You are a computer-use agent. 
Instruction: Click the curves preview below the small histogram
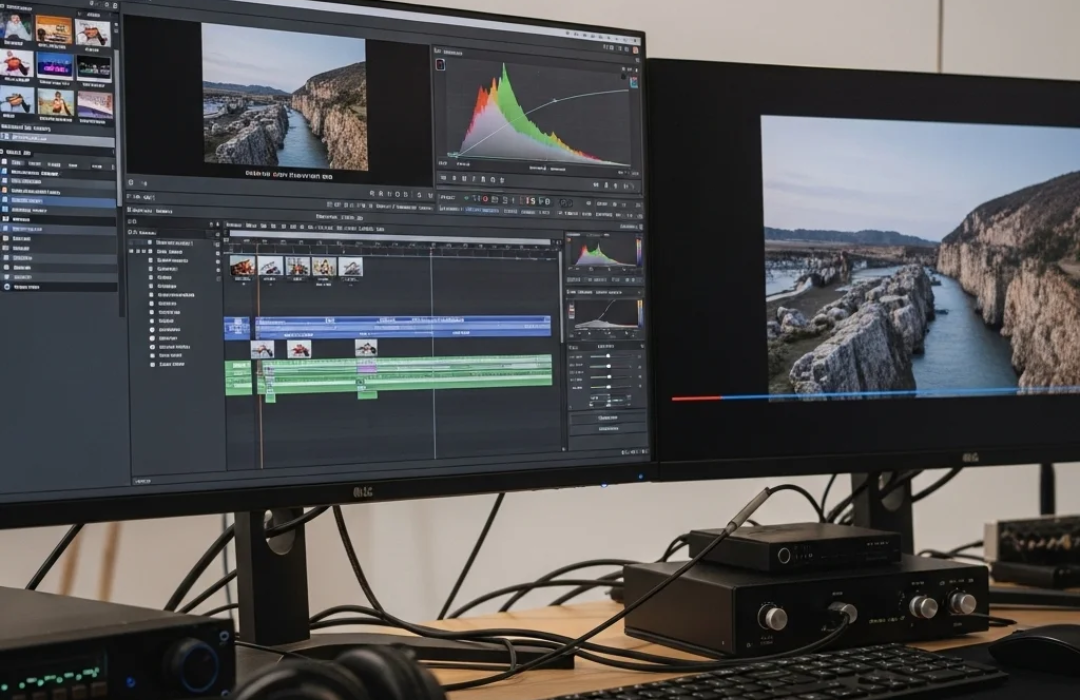pos(605,314)
